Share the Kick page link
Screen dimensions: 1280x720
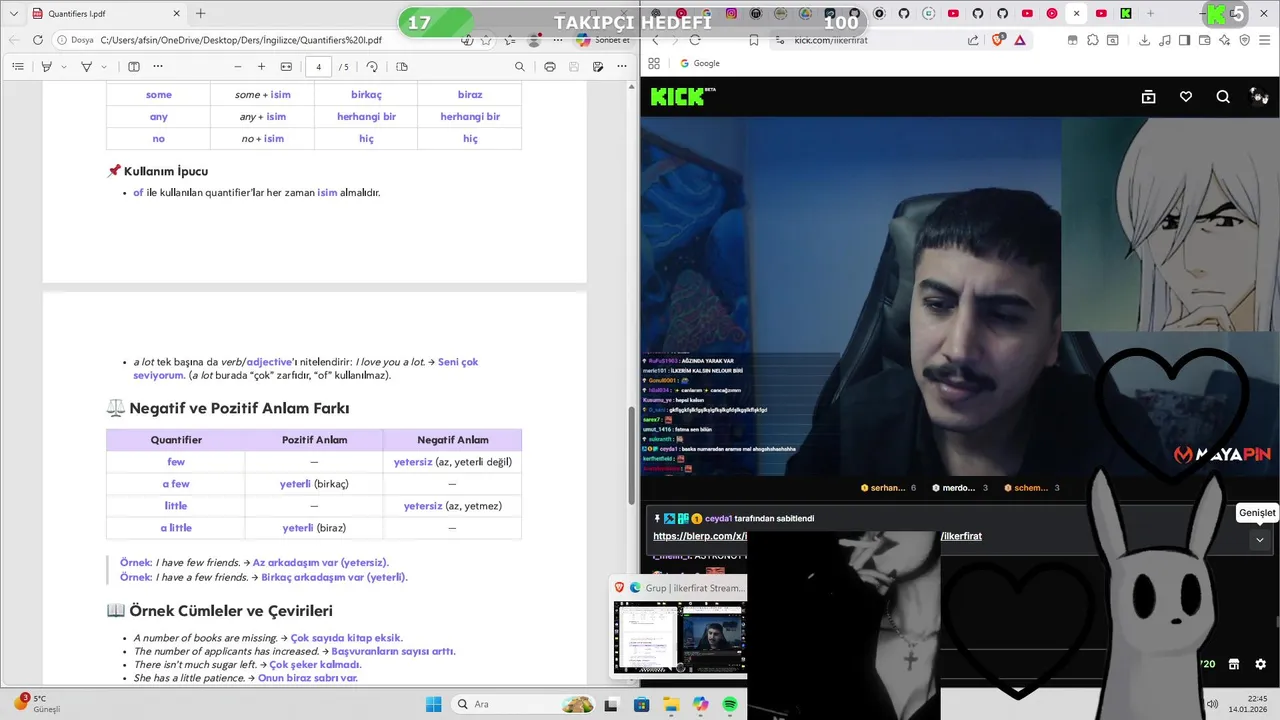click(974, 40)
